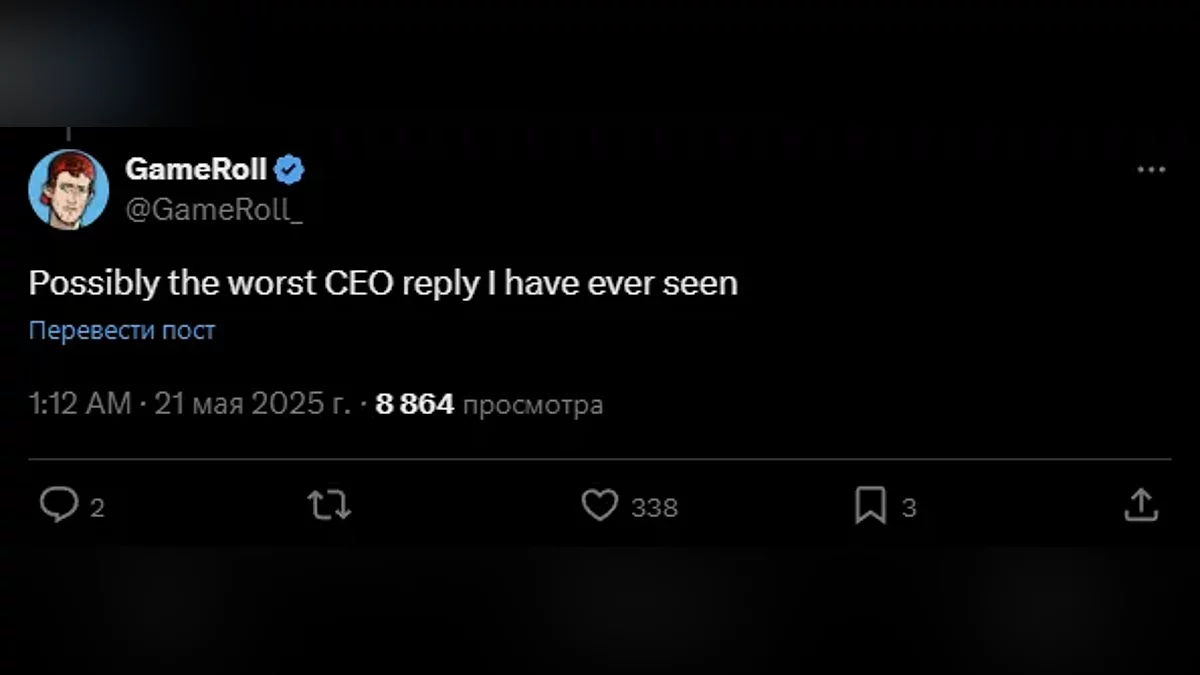Click the 338 likes count
1200x675 pixels.
pyautogui.click(x=654, y=508)
